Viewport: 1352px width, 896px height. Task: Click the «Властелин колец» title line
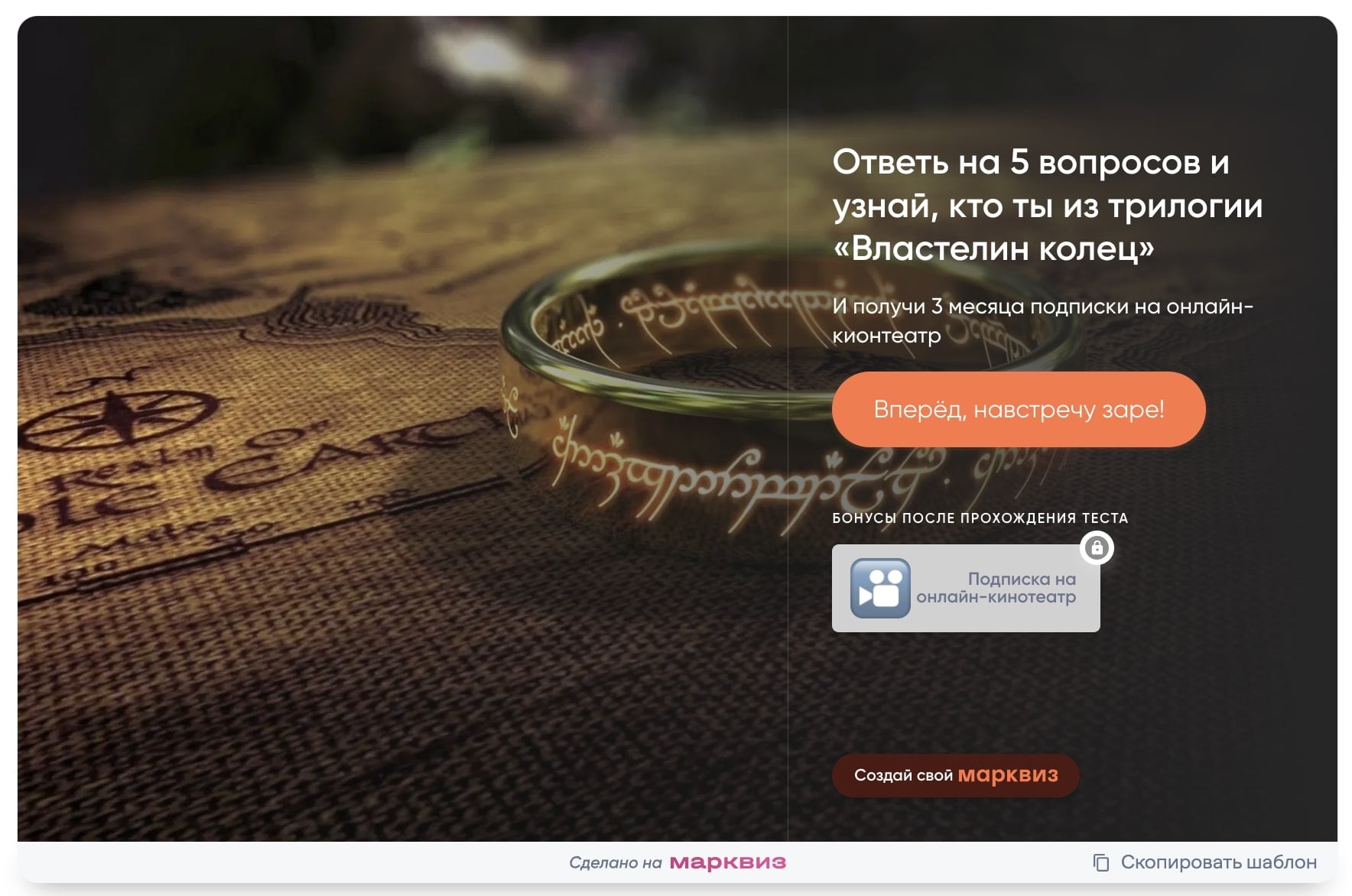pyautogui.click(x=993, y=248)
